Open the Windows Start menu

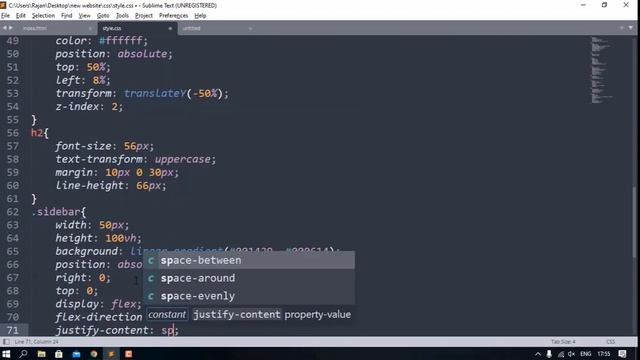tap(6, 354)
